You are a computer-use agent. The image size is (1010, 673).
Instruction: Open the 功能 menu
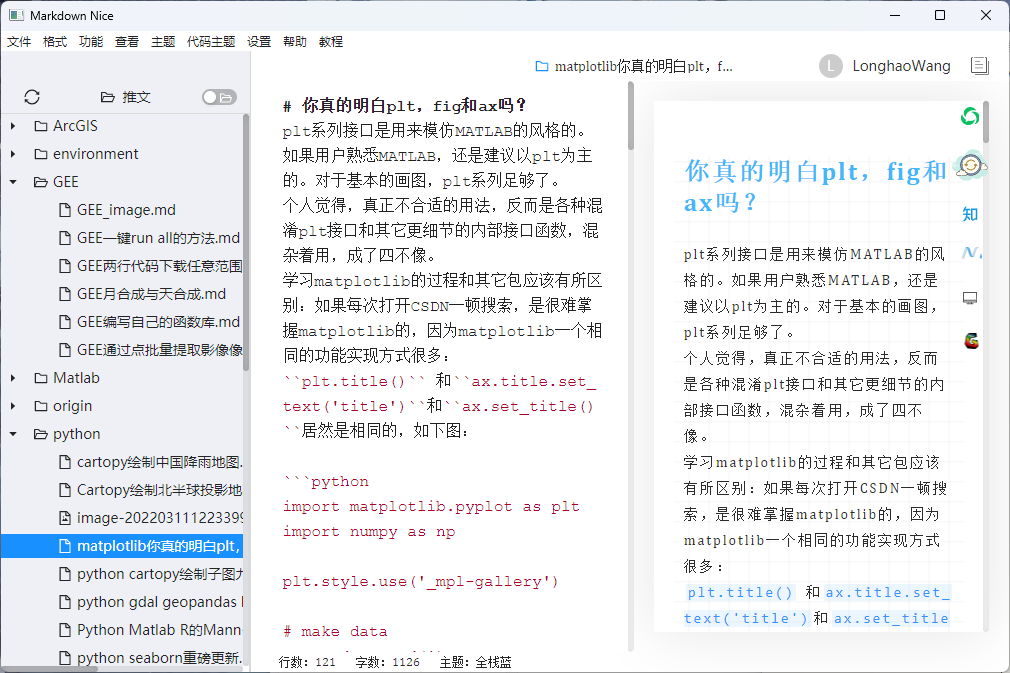(91, 42)
